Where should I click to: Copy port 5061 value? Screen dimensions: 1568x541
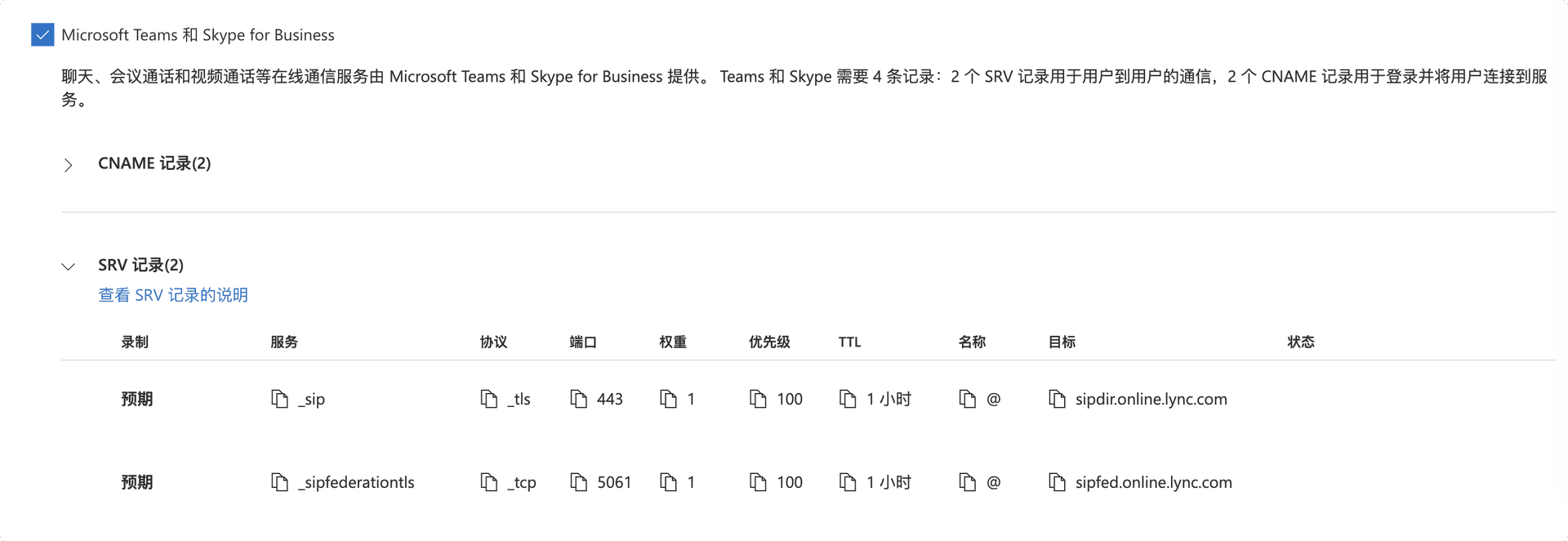[x=579, y=482]
